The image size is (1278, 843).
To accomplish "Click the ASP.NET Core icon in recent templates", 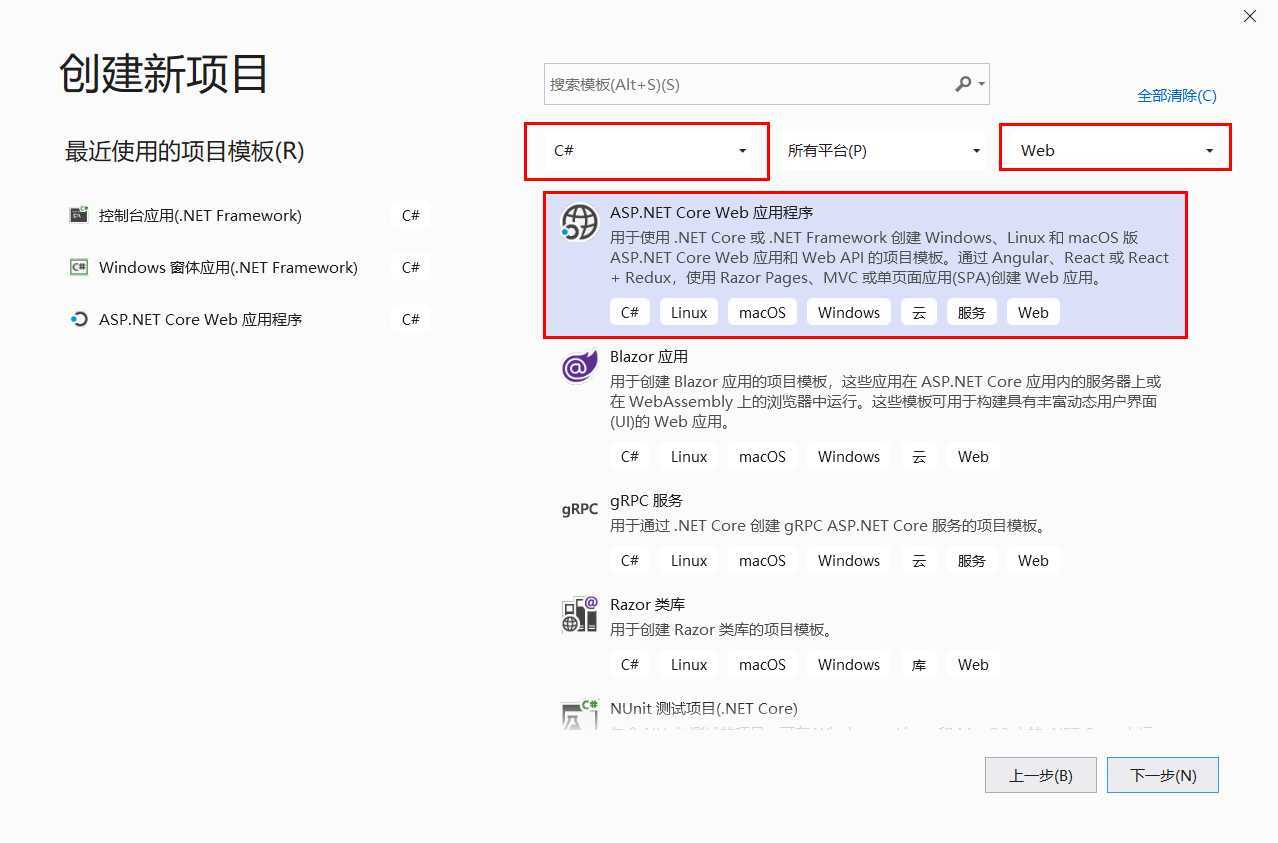I will (x=79, y=319).
